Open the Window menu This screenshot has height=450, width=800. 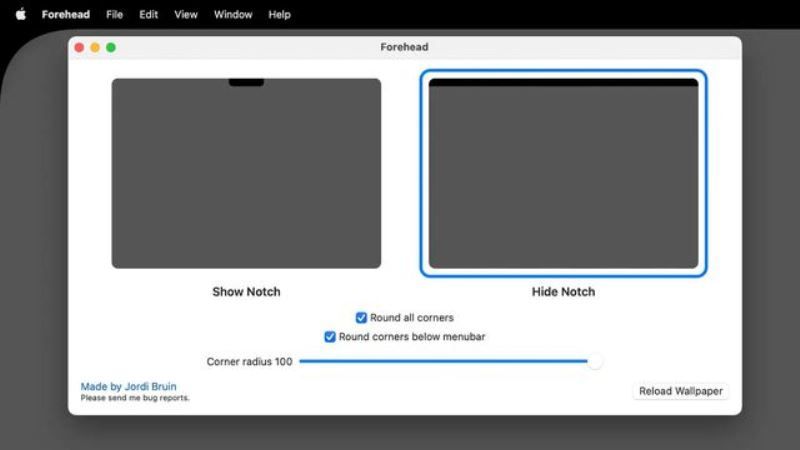click(x=233, y=14)
